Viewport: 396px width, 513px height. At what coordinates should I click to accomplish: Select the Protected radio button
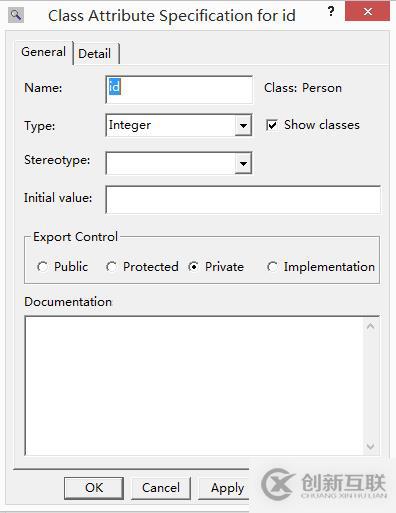(x=111, y=267)
